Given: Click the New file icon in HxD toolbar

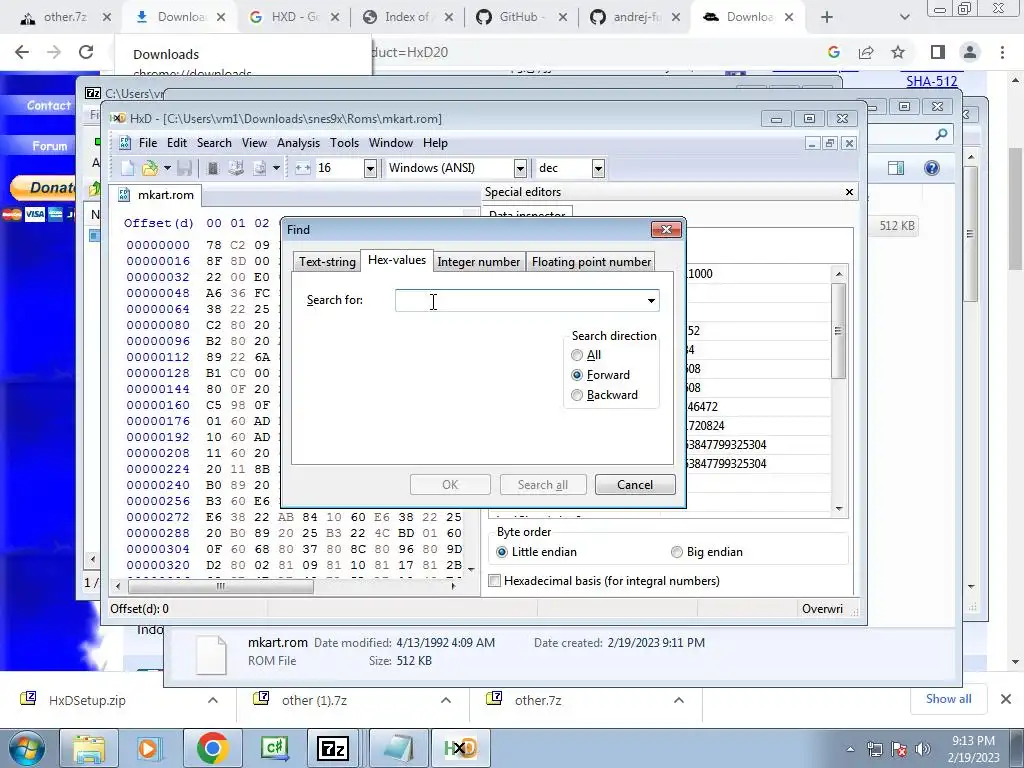Looking at the screenshot, I should click(127, 168).
